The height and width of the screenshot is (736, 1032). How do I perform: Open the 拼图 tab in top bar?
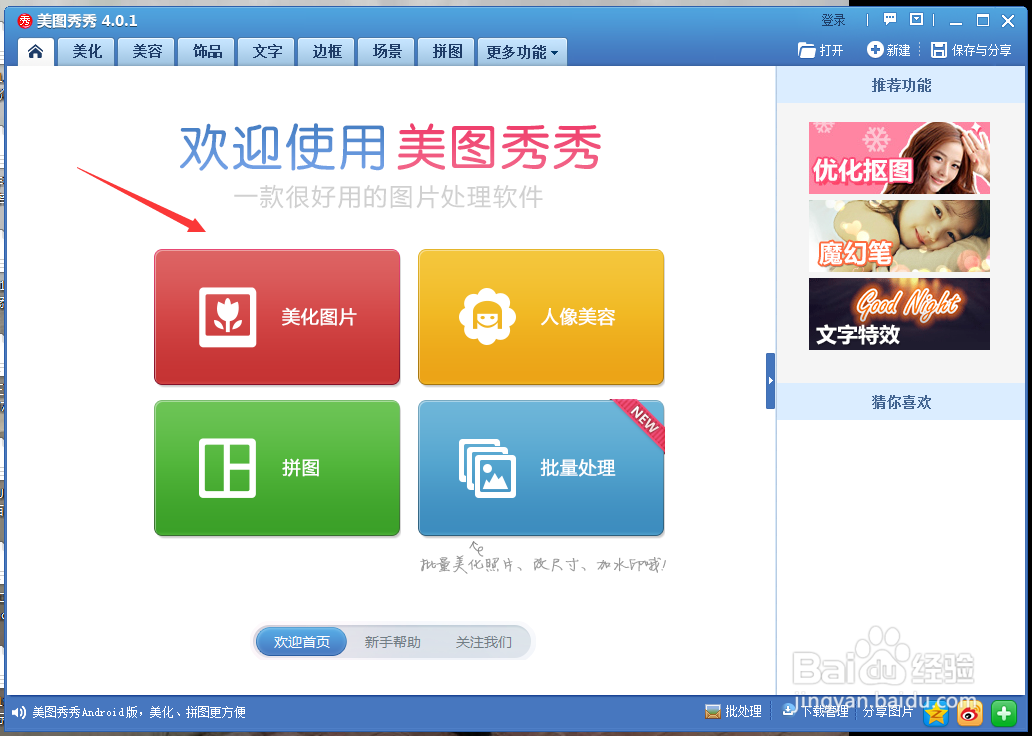[447, 51]
